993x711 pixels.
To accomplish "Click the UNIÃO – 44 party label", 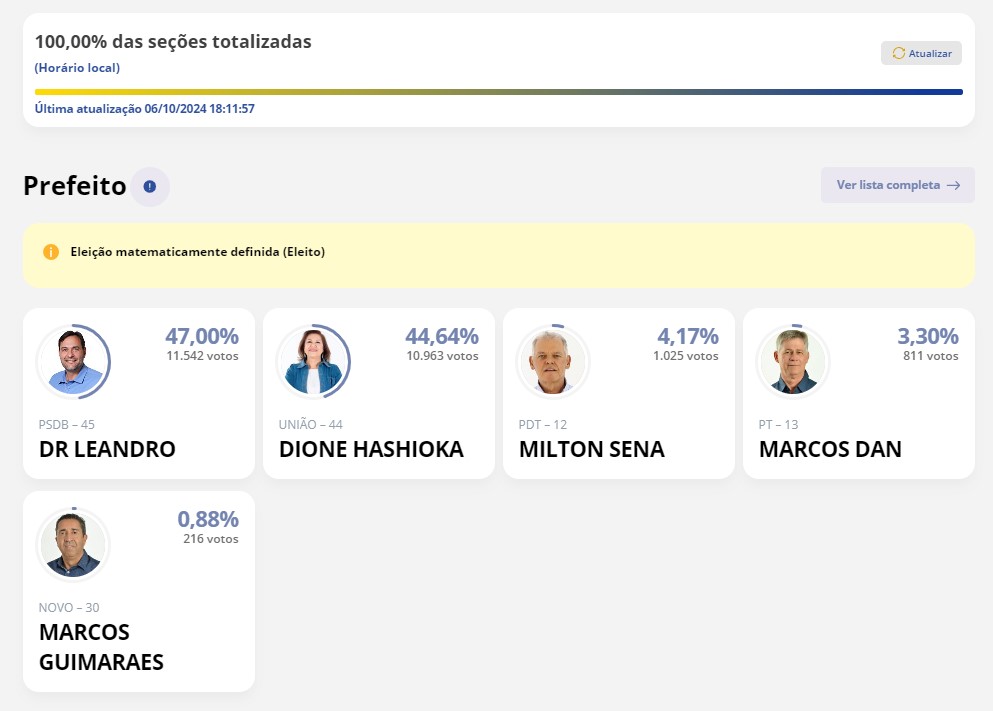I will coord(310,424).
